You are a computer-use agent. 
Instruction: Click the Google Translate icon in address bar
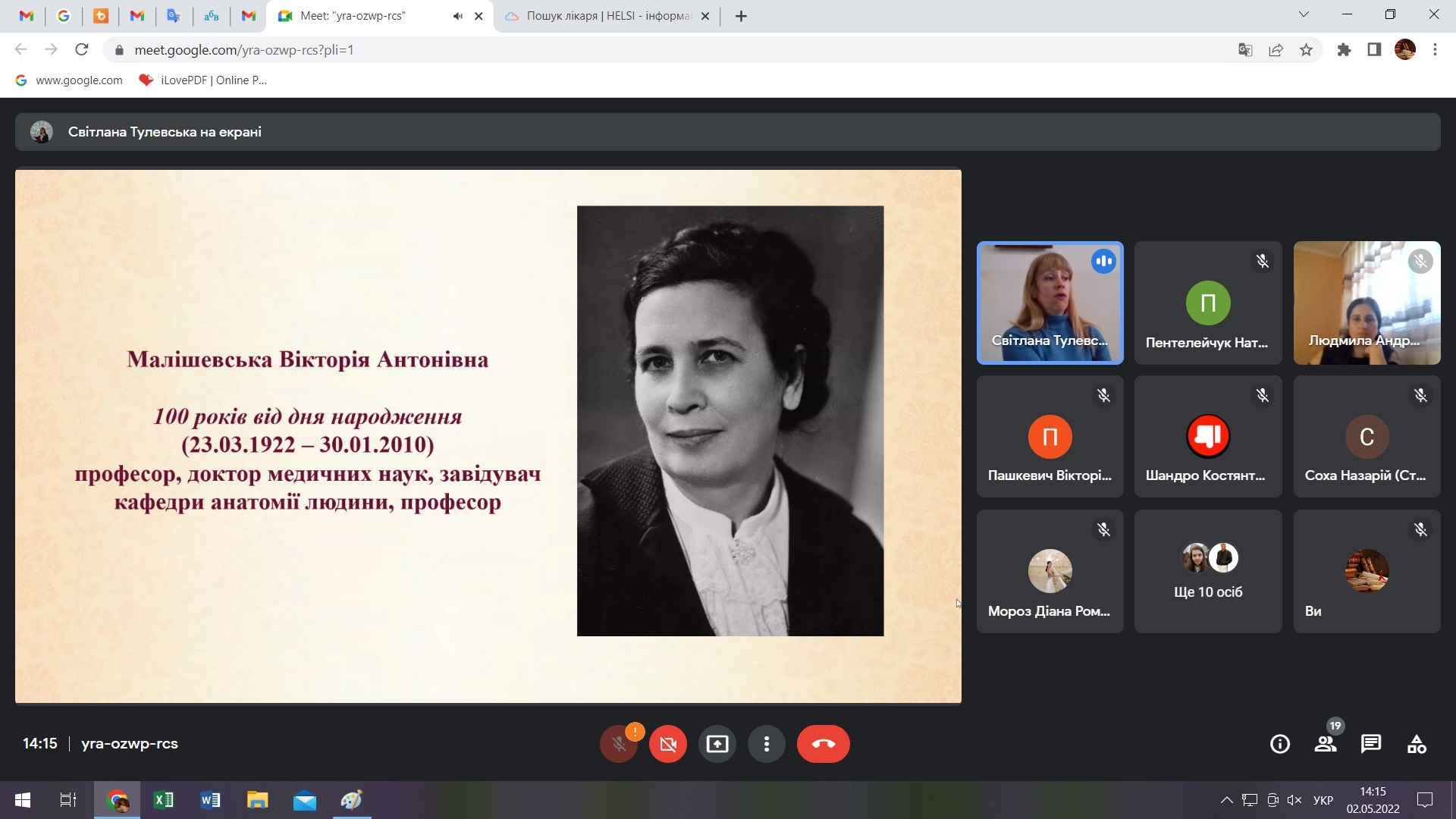pos(1245,50)
